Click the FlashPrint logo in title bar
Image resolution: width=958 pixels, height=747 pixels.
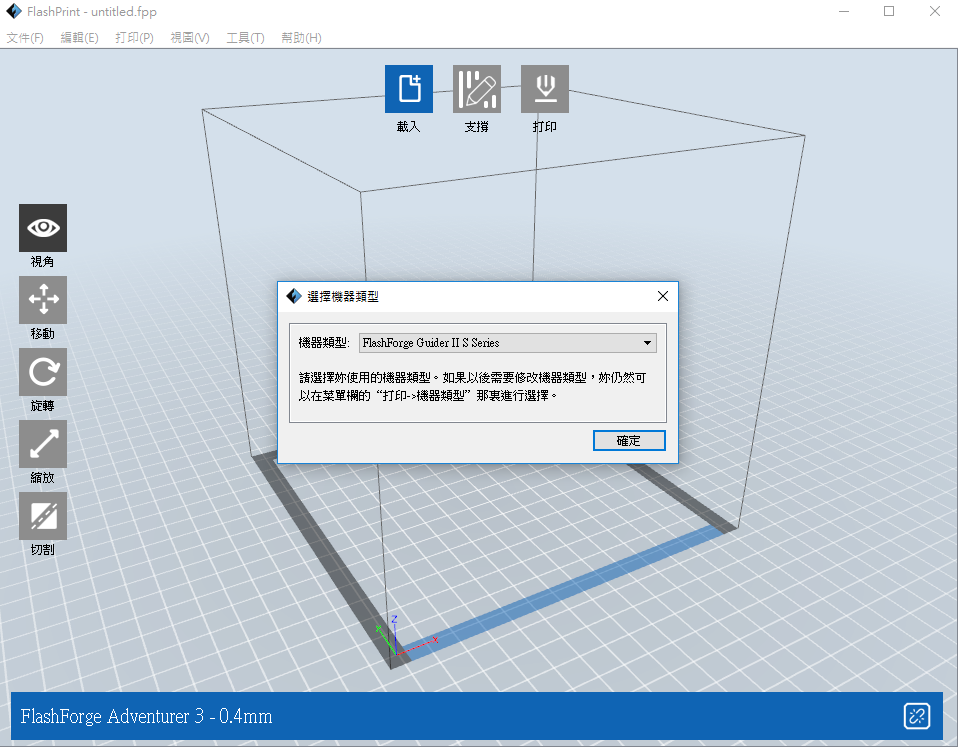tap(13, 11)
